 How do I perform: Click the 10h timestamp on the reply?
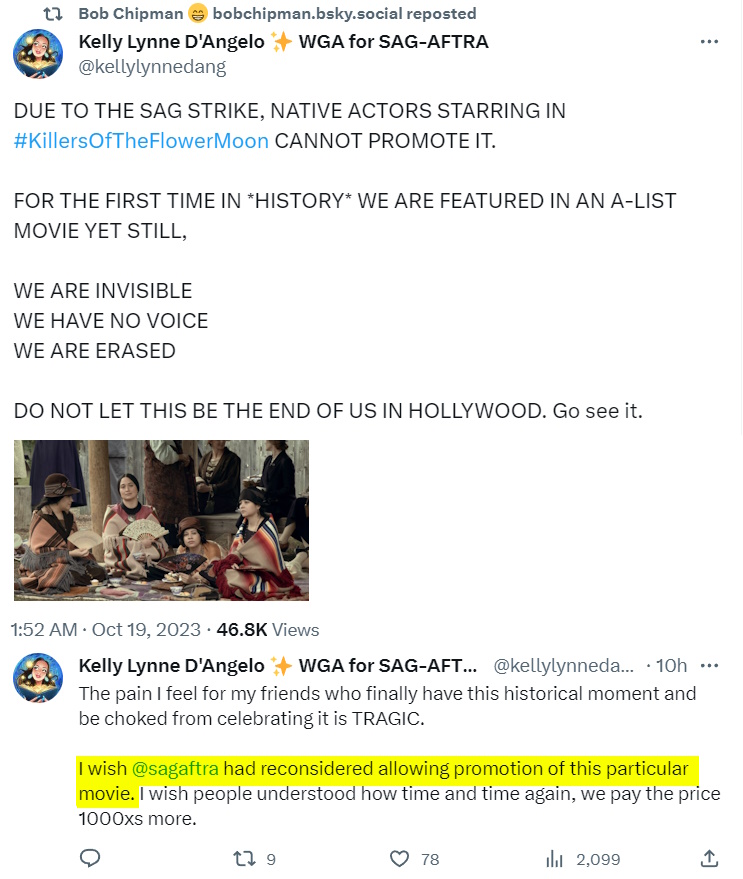coord(674,666)
